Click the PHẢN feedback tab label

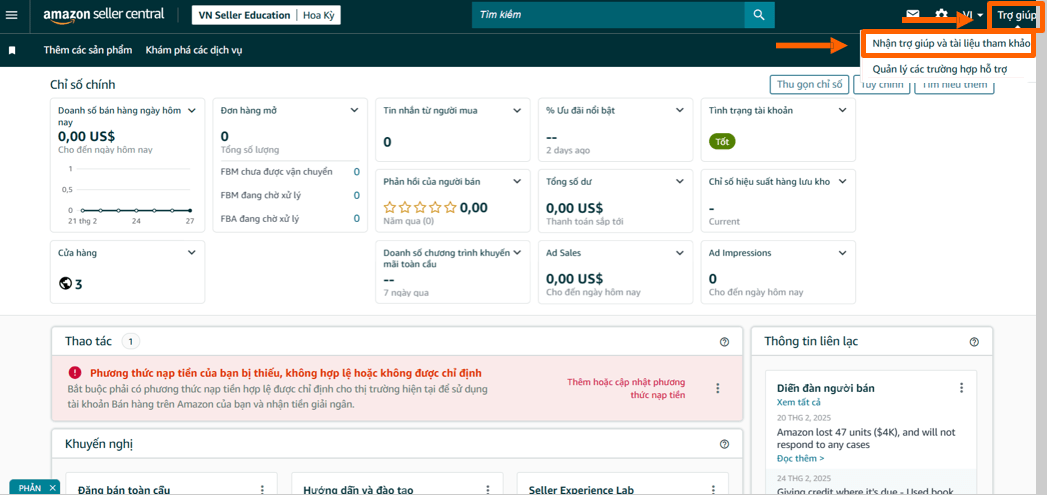tap(29, 488)
